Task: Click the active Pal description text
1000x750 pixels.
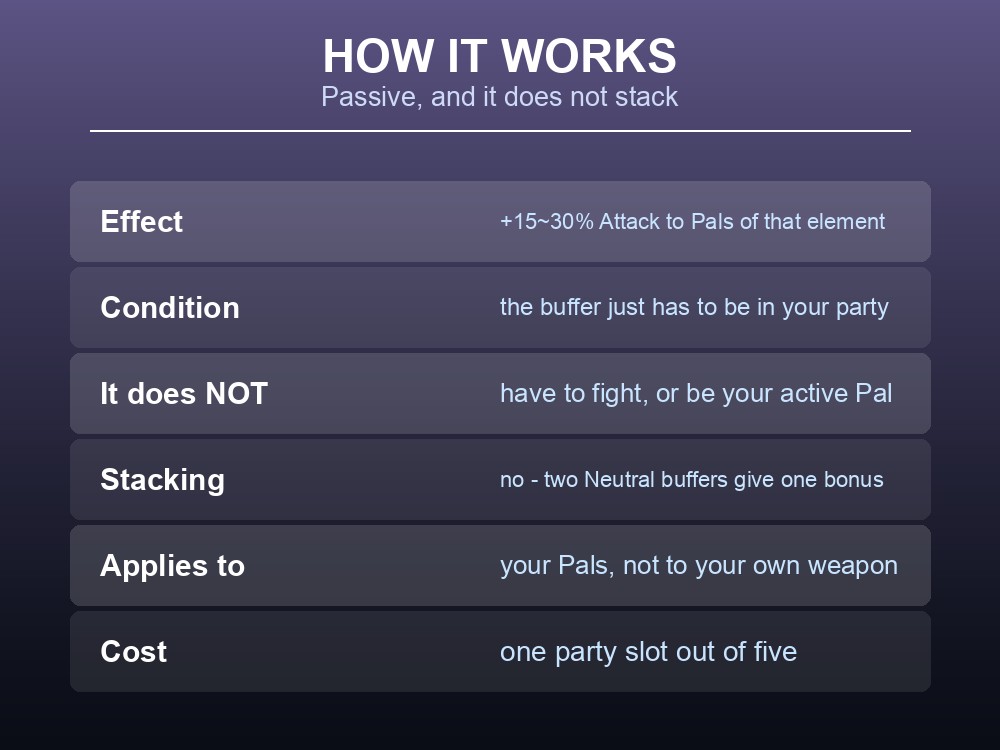Action: click(696, 393)
